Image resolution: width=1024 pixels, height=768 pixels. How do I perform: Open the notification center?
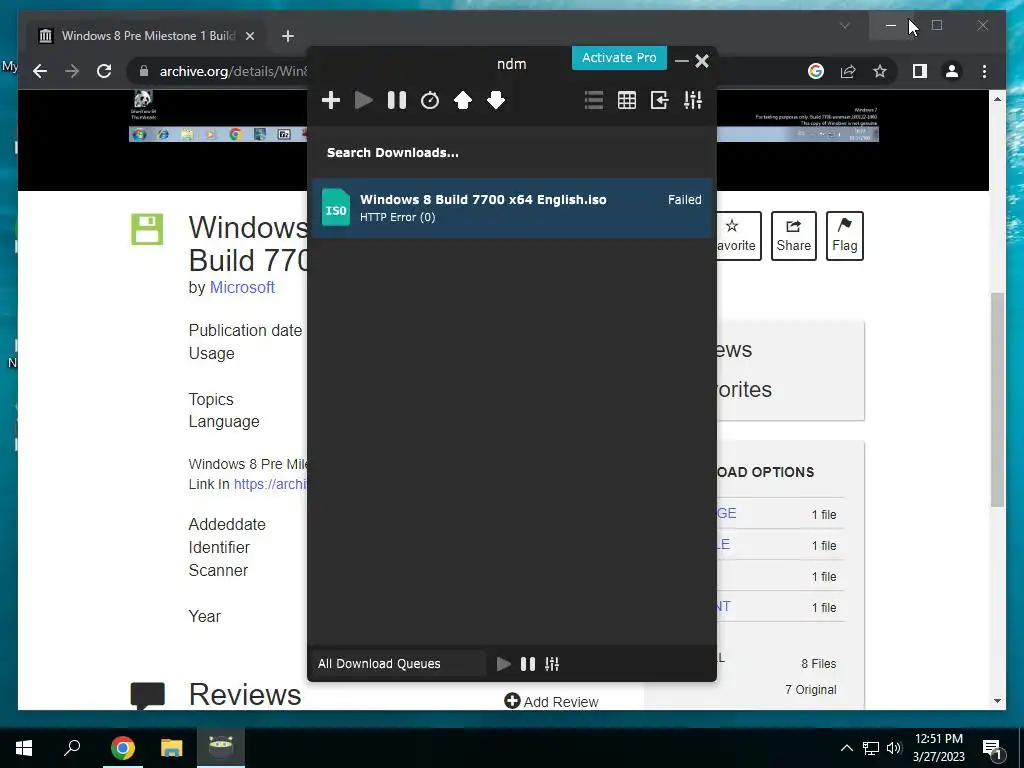coord(993,749)
